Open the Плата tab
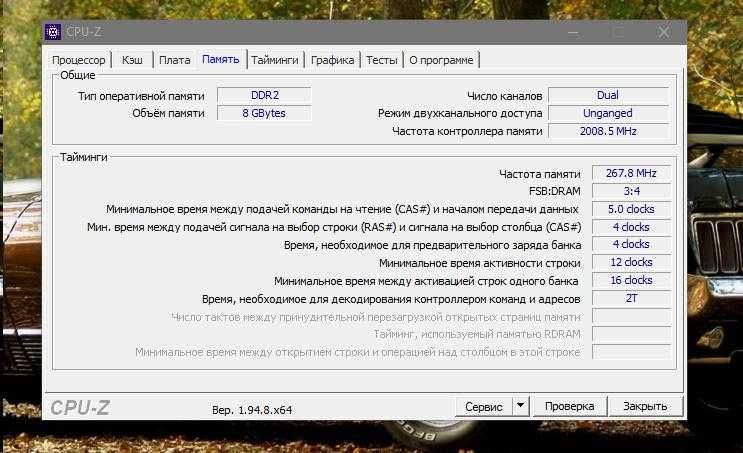This screenshot has width=743, height=453. pyautogui.click(x=174, y=60)
